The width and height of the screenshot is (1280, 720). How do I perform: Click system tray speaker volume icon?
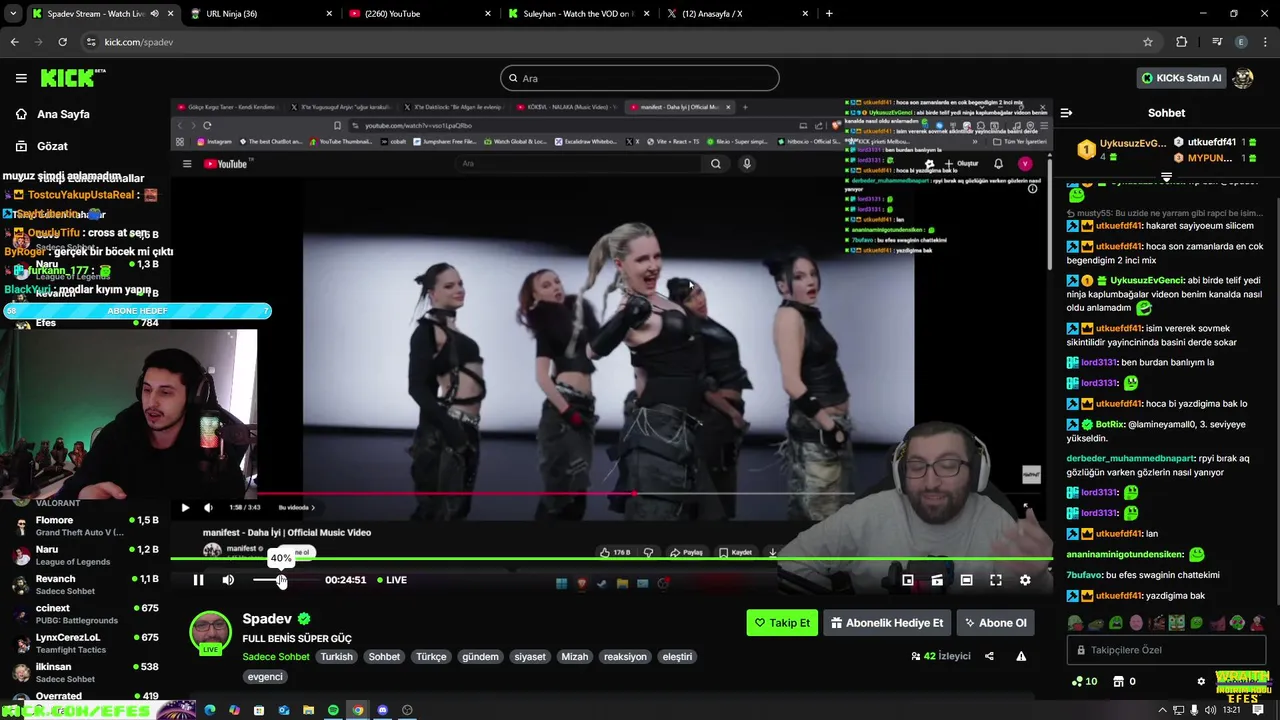1210,710
